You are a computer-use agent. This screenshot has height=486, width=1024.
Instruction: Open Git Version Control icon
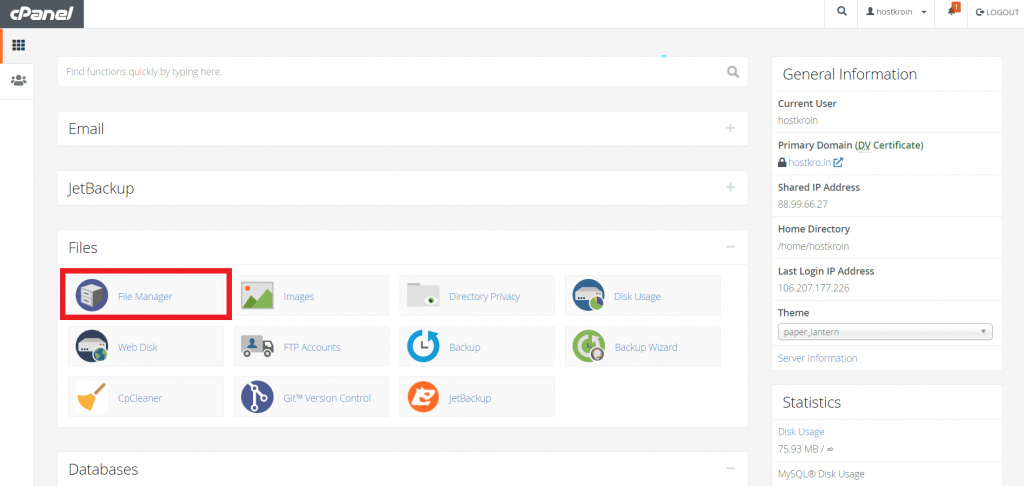(257, 397)
